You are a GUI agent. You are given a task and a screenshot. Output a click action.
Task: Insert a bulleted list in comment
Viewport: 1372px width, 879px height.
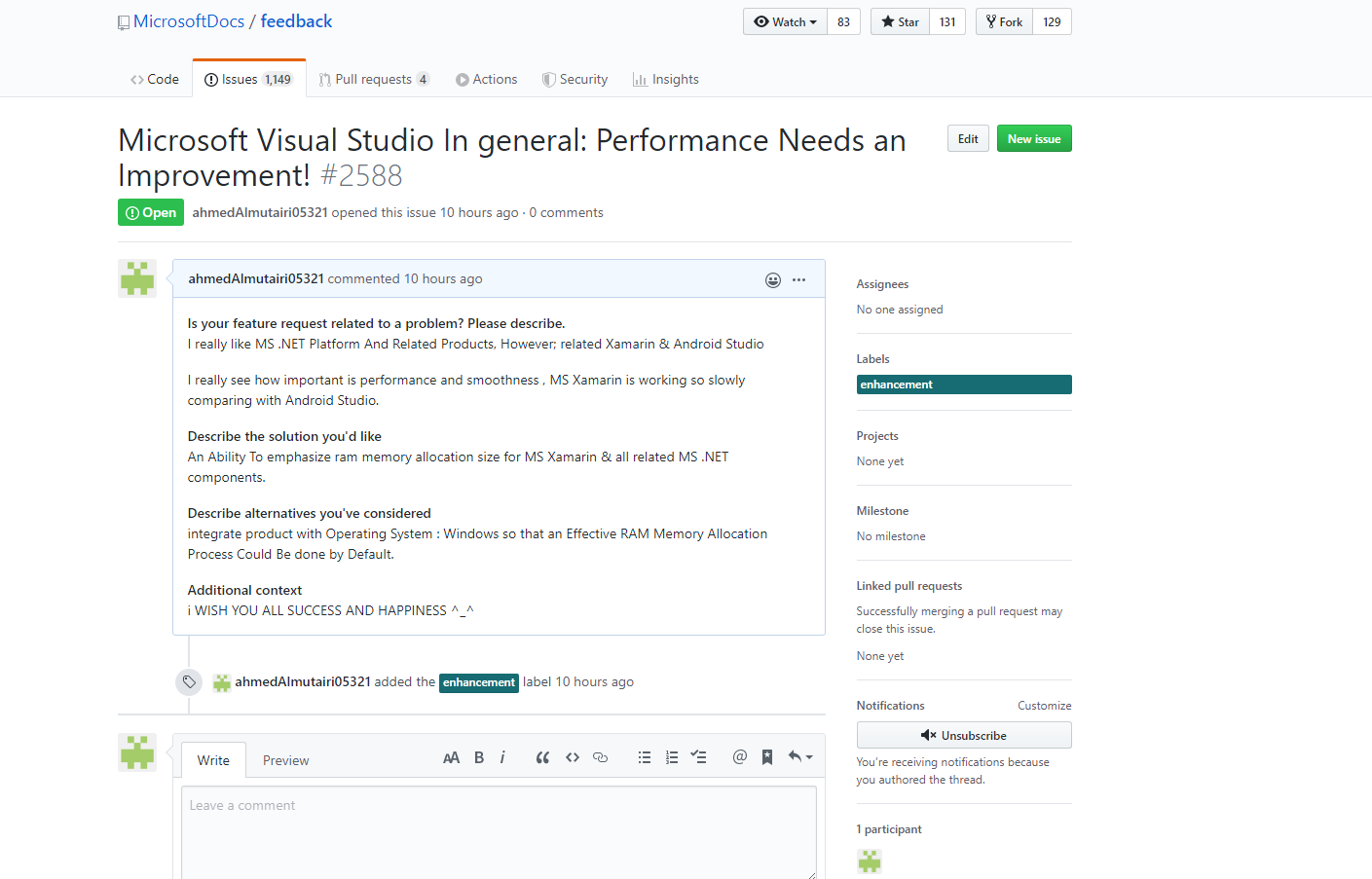pos(644,756)
